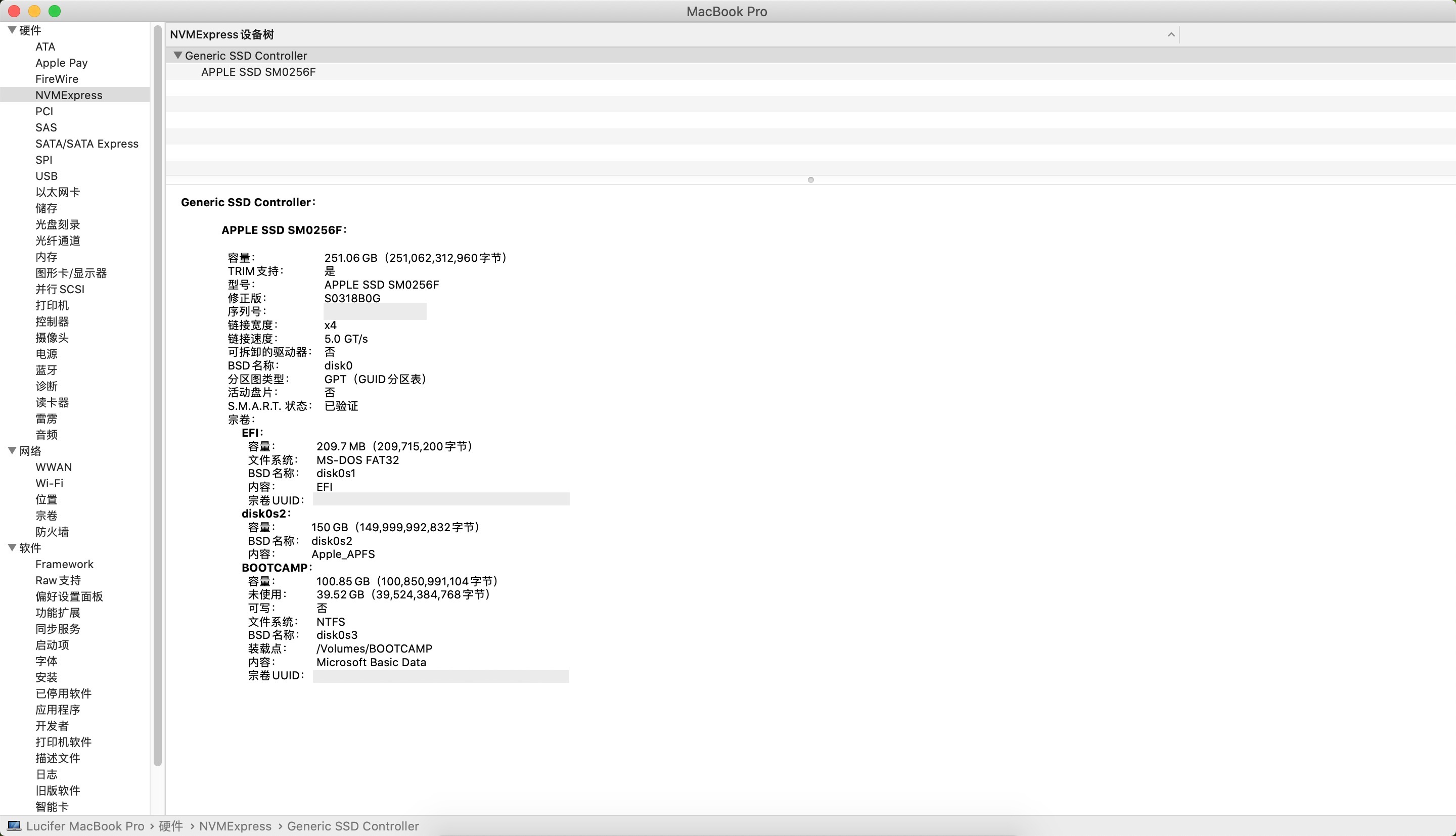Select APPLE SSD SM0256F in device tree
1456x836 pixels.
(x=258, y=72)
